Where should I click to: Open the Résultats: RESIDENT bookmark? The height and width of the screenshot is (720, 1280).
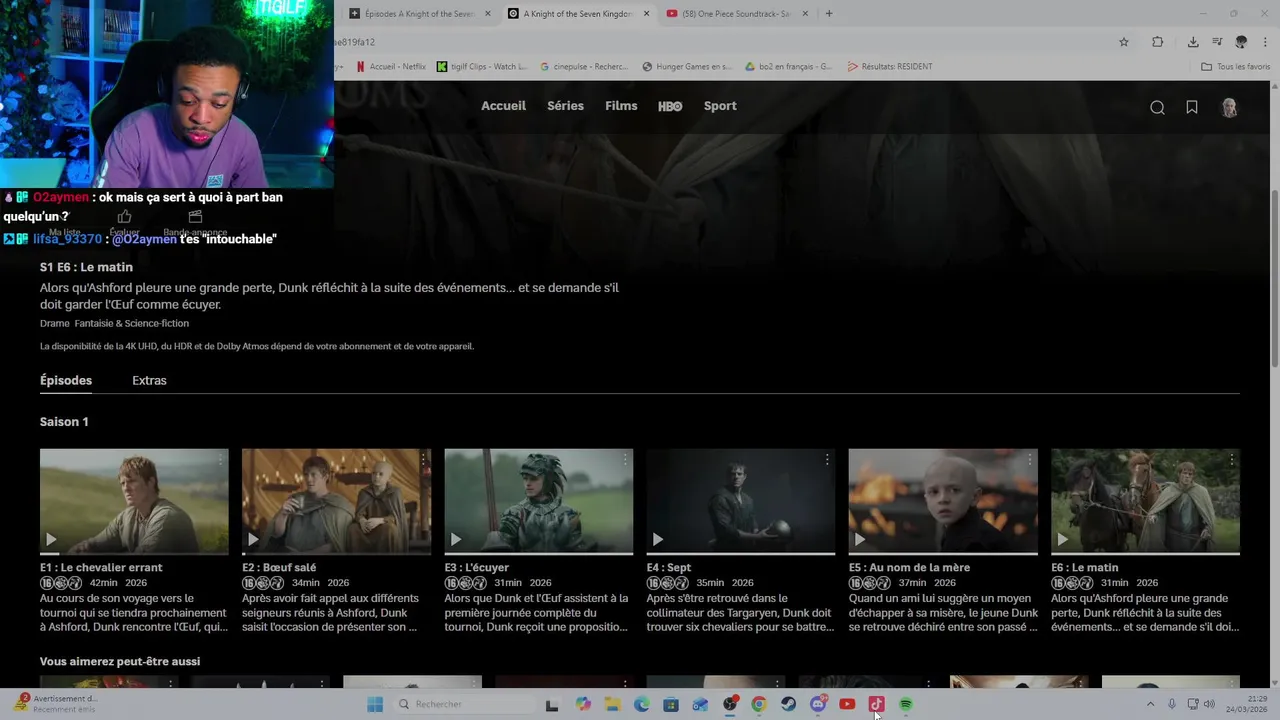[x=890, y=67]
